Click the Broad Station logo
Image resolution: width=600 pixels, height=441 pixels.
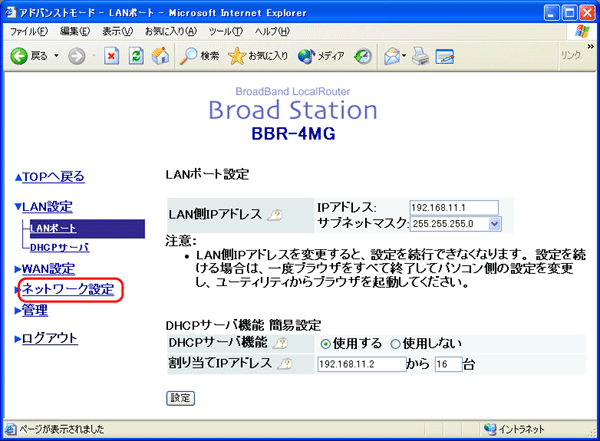[293, 109]
